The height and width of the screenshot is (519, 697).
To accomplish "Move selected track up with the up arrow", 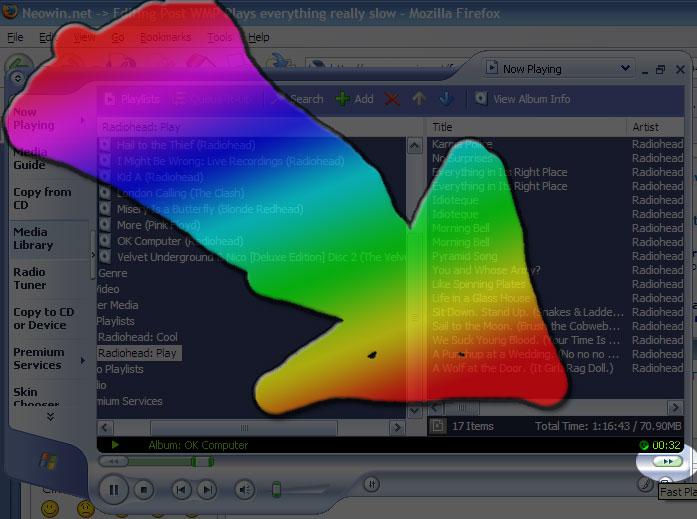I will pyautogui.click(x=419, y=99).
